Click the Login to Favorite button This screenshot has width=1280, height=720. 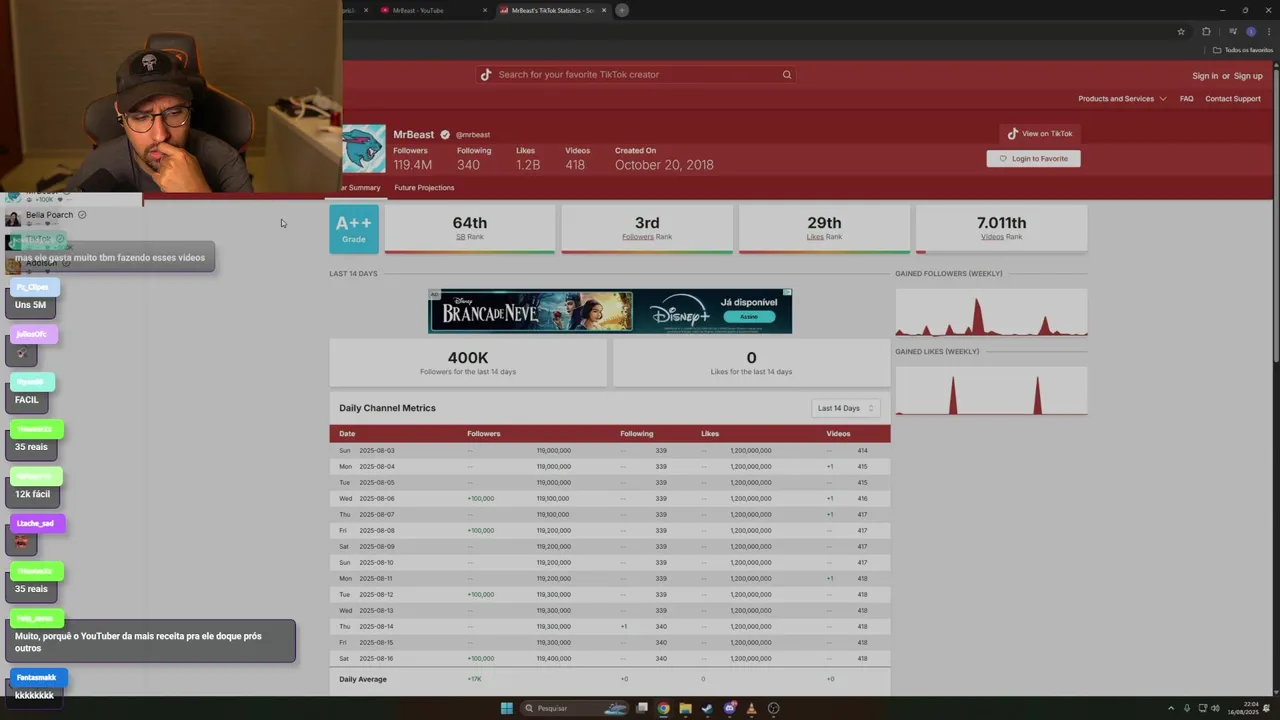(x=1033, y=158)
